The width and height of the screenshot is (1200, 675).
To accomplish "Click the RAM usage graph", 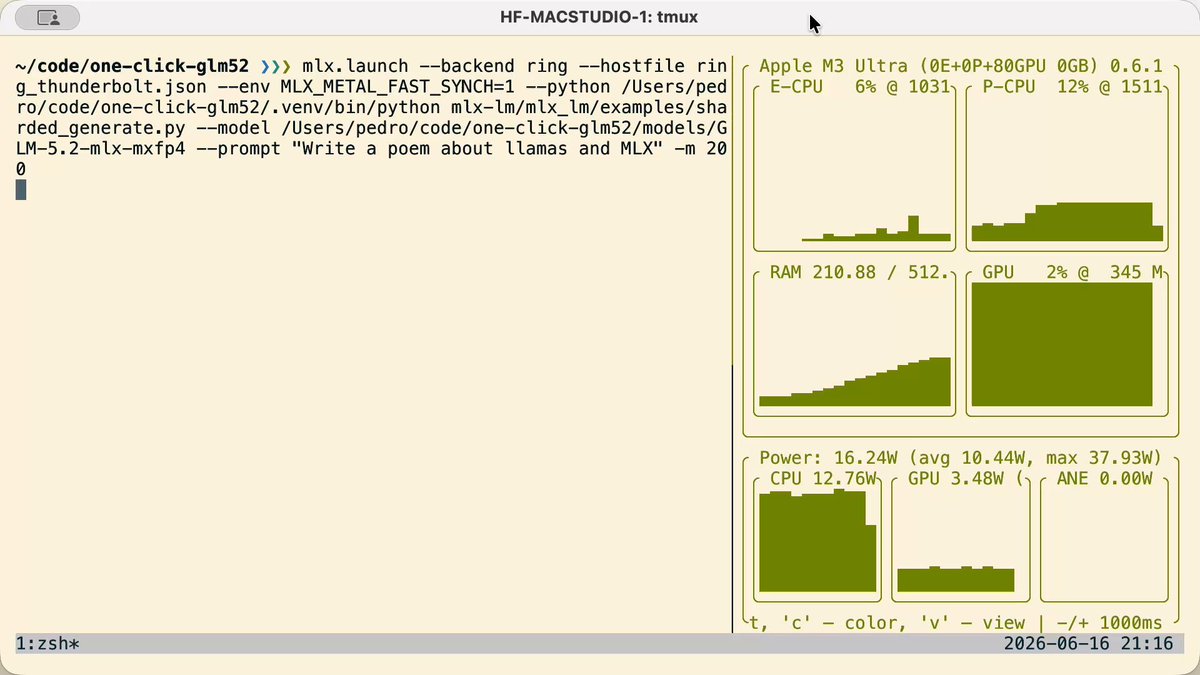I will [x=855, y=344].
